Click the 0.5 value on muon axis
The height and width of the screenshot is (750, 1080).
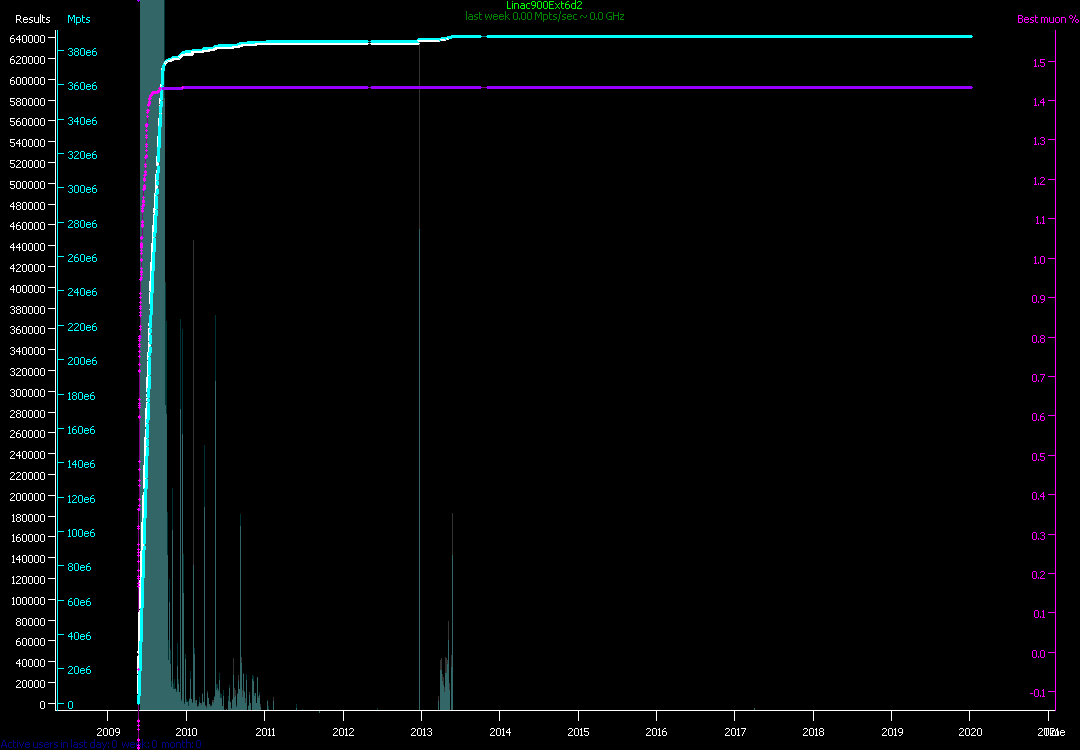click(1038, 456)
